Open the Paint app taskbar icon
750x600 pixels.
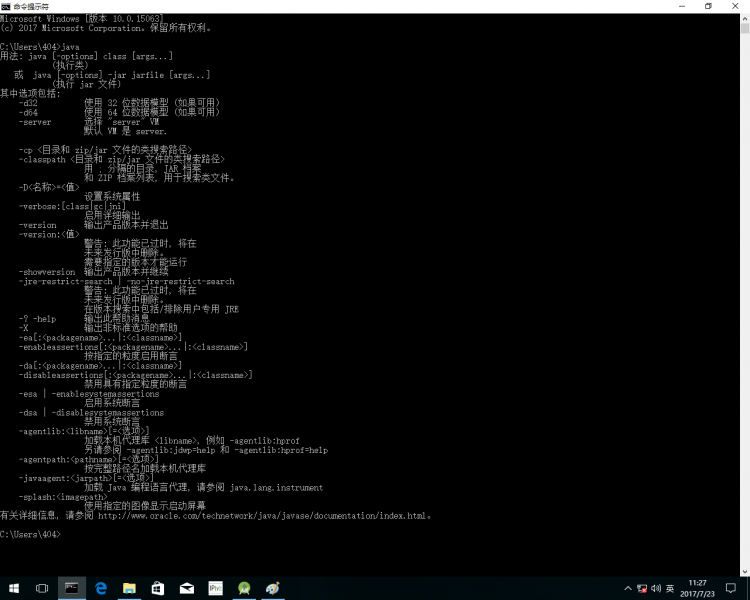pyautogui.click(x=273, y=588)
